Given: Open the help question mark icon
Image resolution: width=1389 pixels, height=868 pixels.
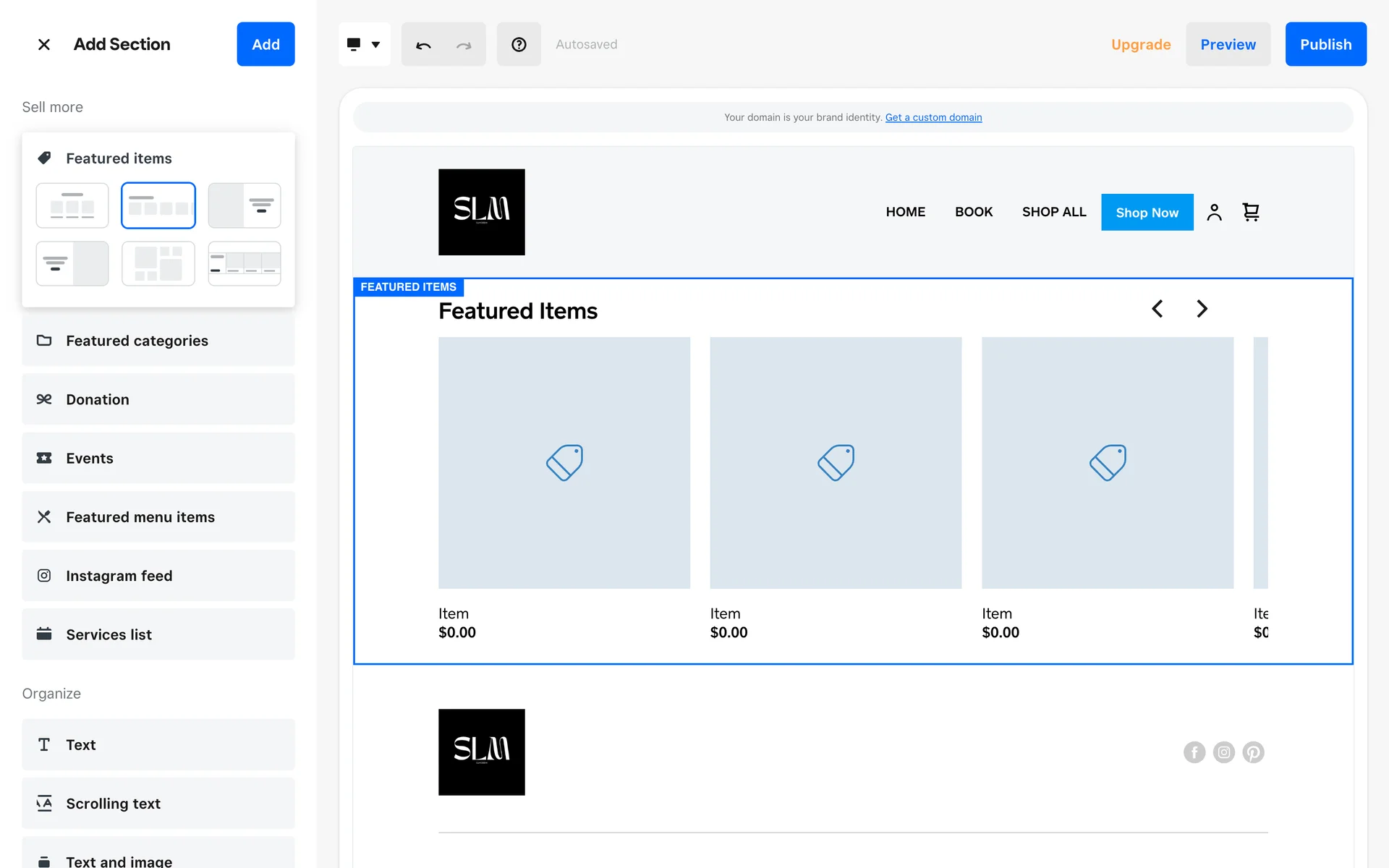Looking at the screenshot, I should [519, 45].
